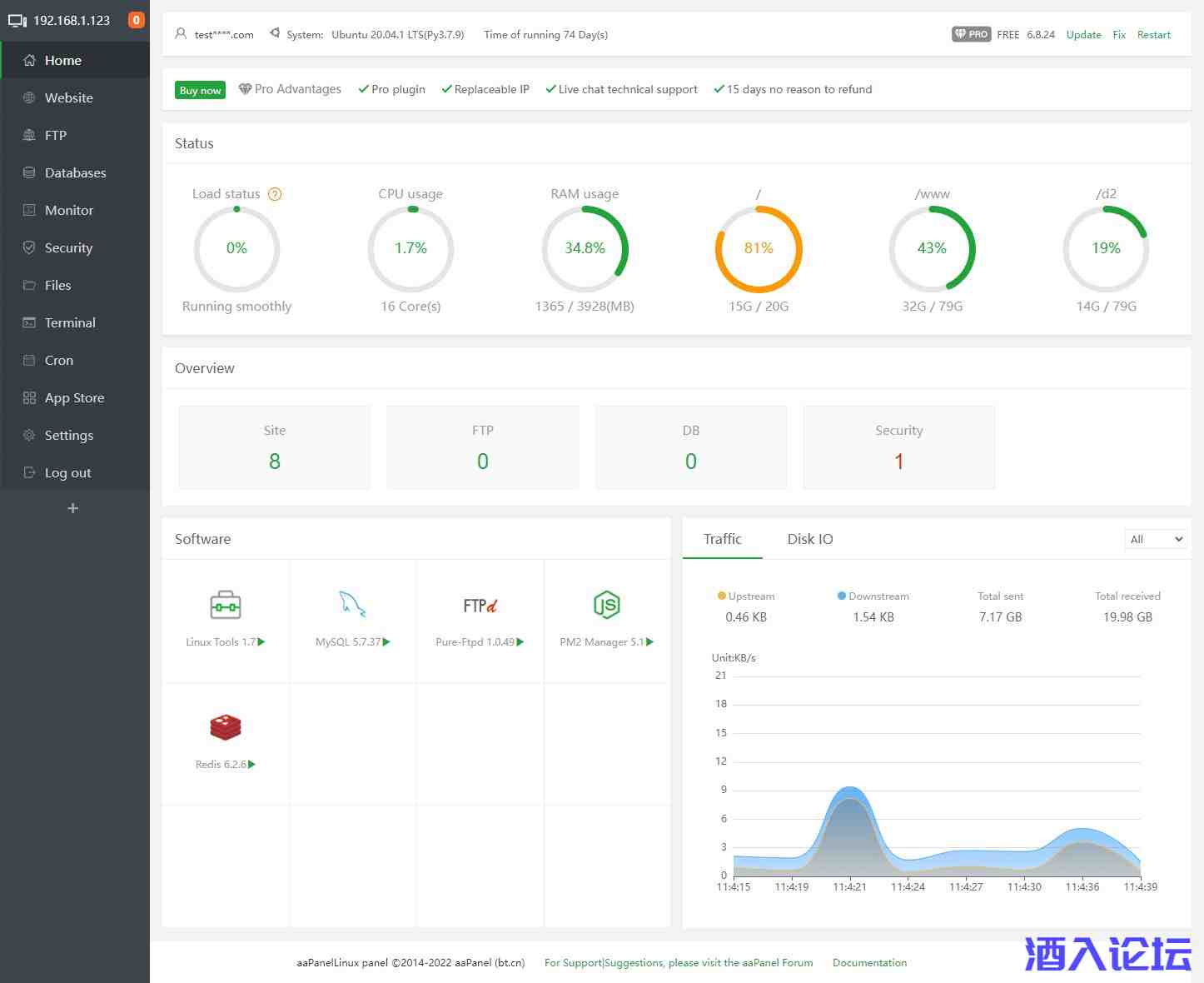Open the Pure-Ftpd software icon
The height and width of the screenshot is (983, 1204).
click(480, 606)
